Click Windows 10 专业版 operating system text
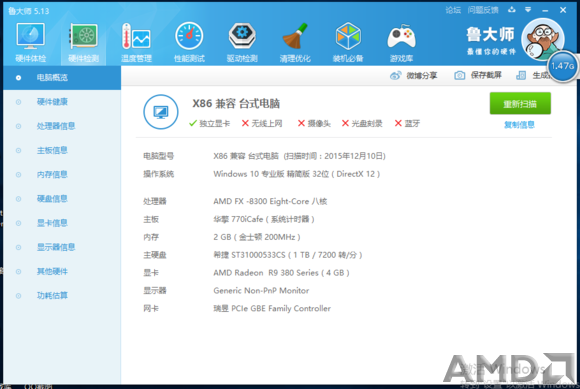 pyautogui.click(x=297, y=174)
